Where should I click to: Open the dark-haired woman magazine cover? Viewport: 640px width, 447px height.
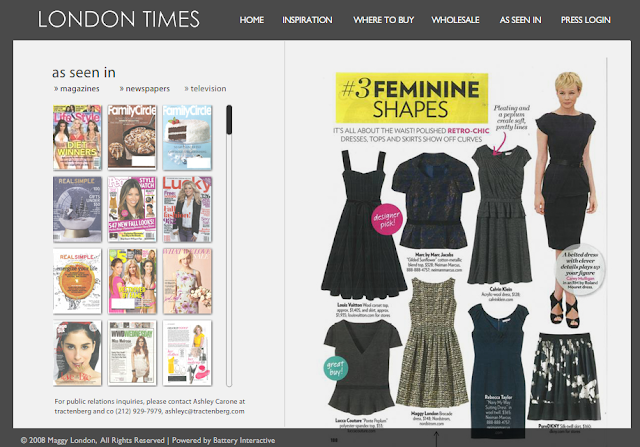(77, 353)
